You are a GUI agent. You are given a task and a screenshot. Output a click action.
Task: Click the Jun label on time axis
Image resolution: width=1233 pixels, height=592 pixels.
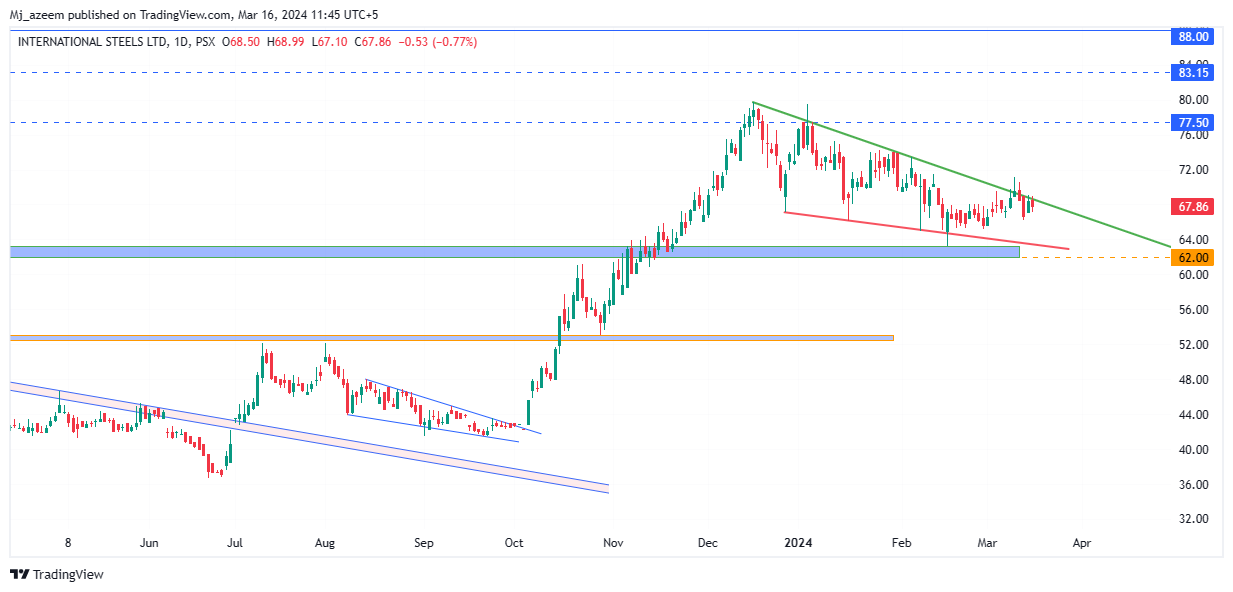(149, 543)
